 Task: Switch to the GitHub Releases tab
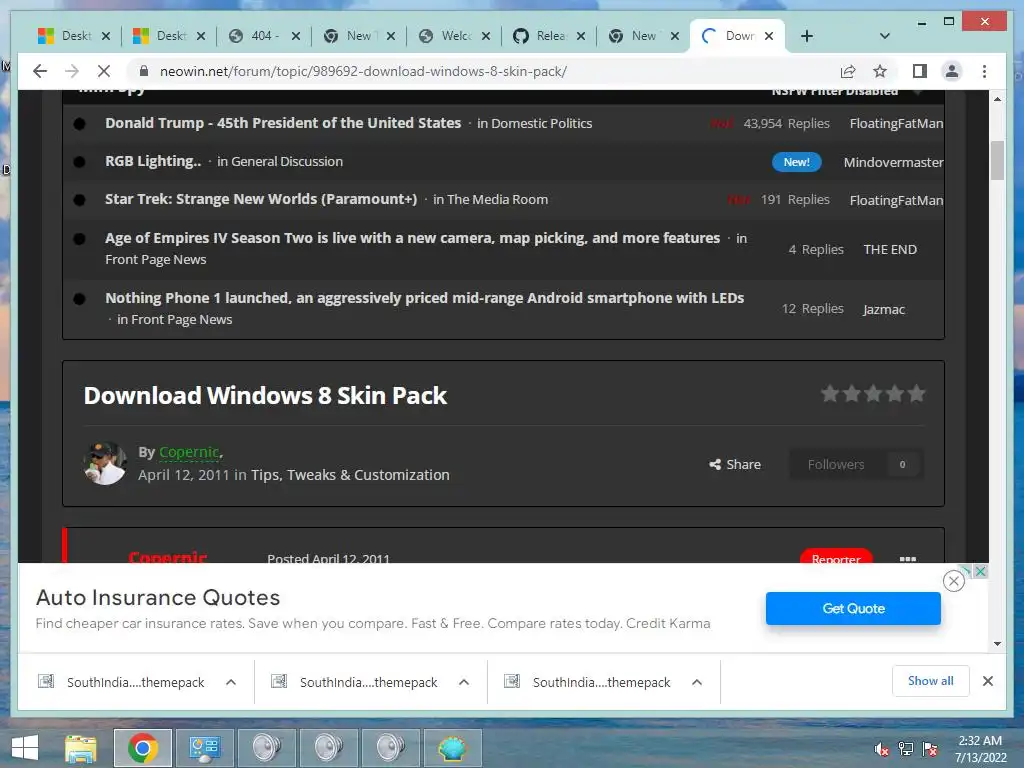(549, 36)
